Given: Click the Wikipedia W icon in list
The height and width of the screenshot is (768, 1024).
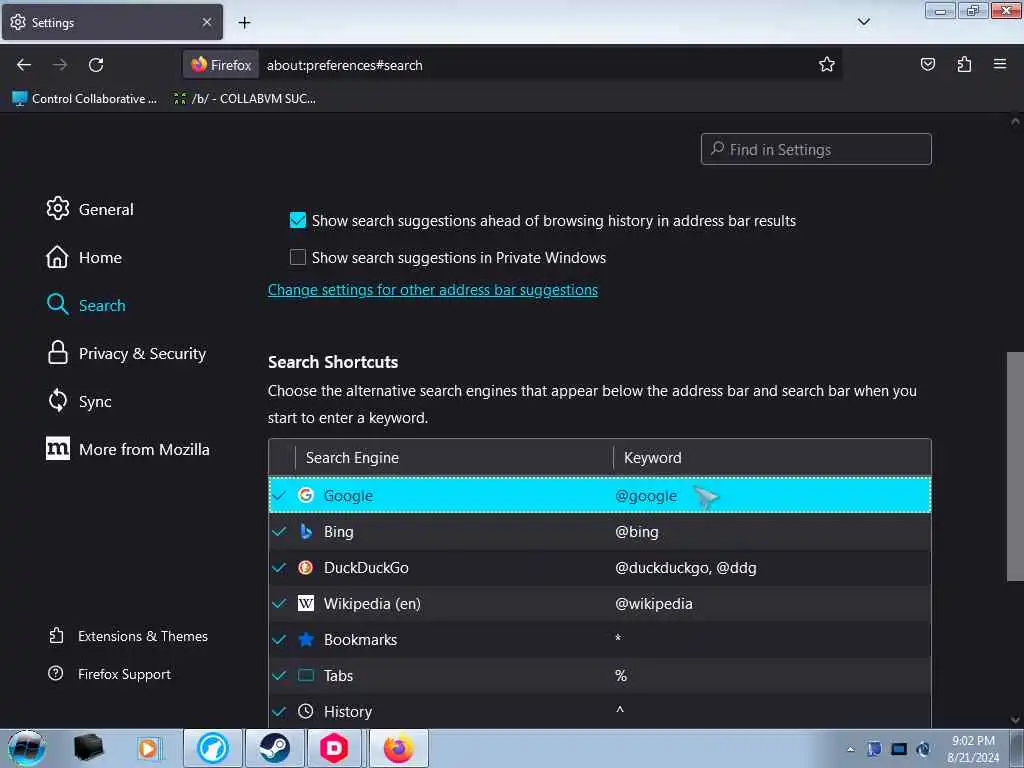Looking at the screenshot, I should point(306,603).
